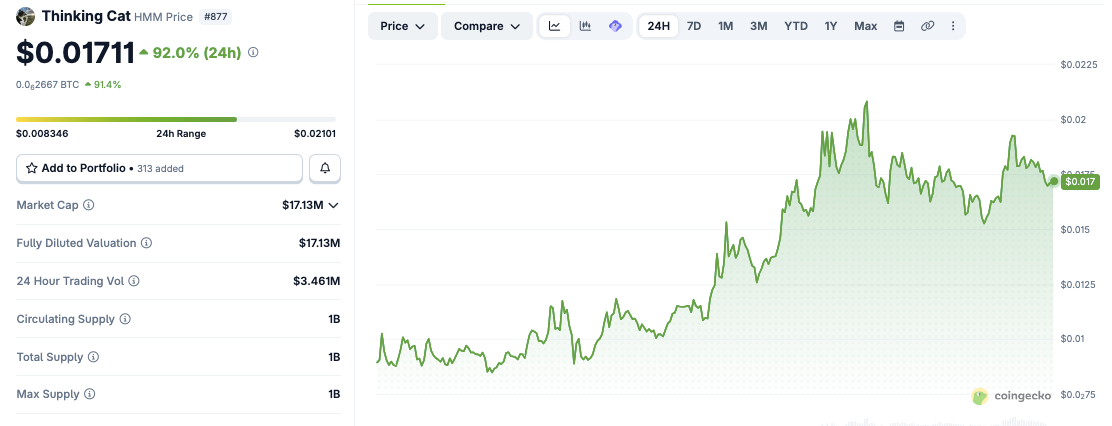1112x426 pixels.
Task: Open Total Supply info icon
Action: [93, 357]
